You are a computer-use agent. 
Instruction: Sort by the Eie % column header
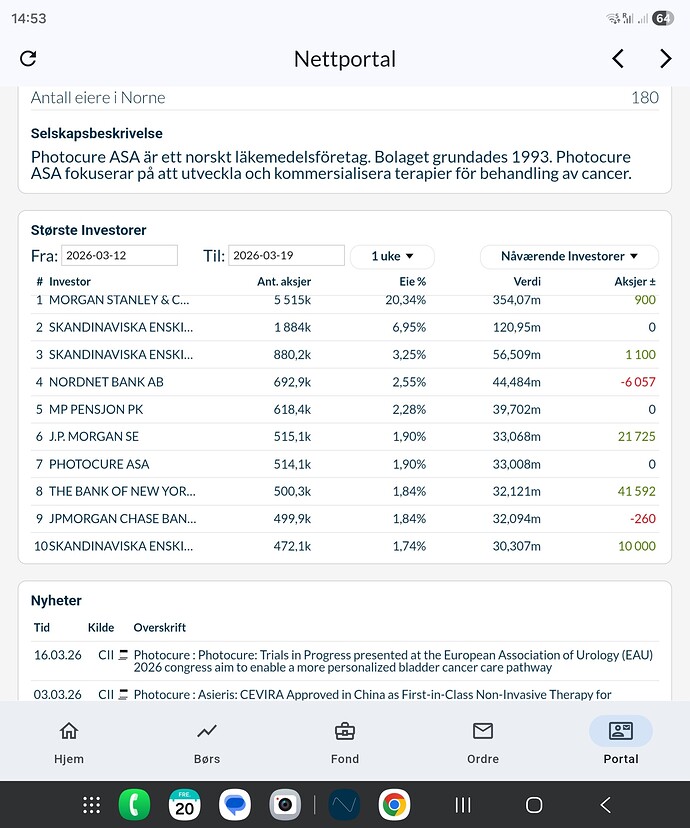tap(412, 282)
